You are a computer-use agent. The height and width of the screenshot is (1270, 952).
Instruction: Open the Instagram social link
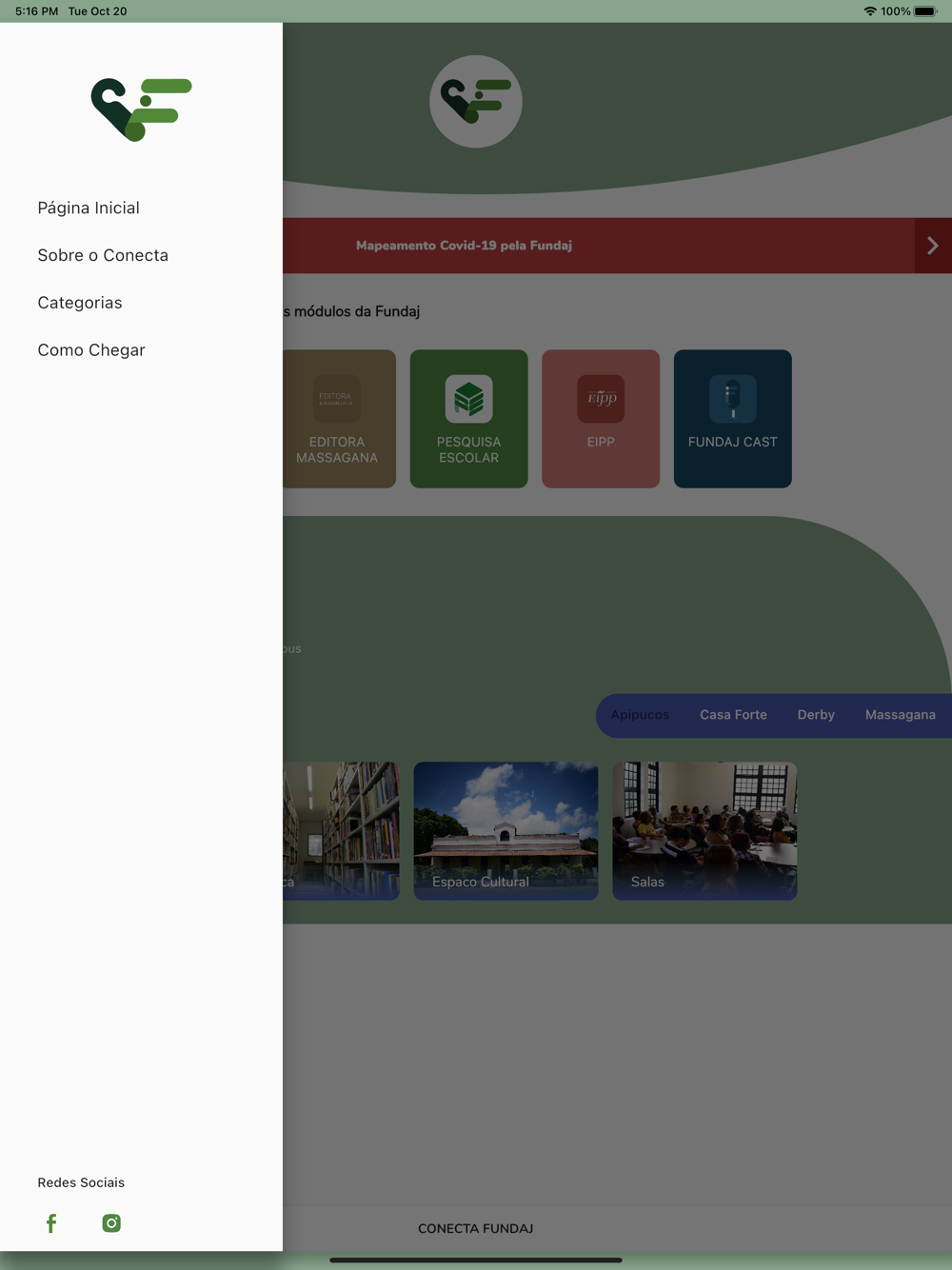pos(111,1223)
